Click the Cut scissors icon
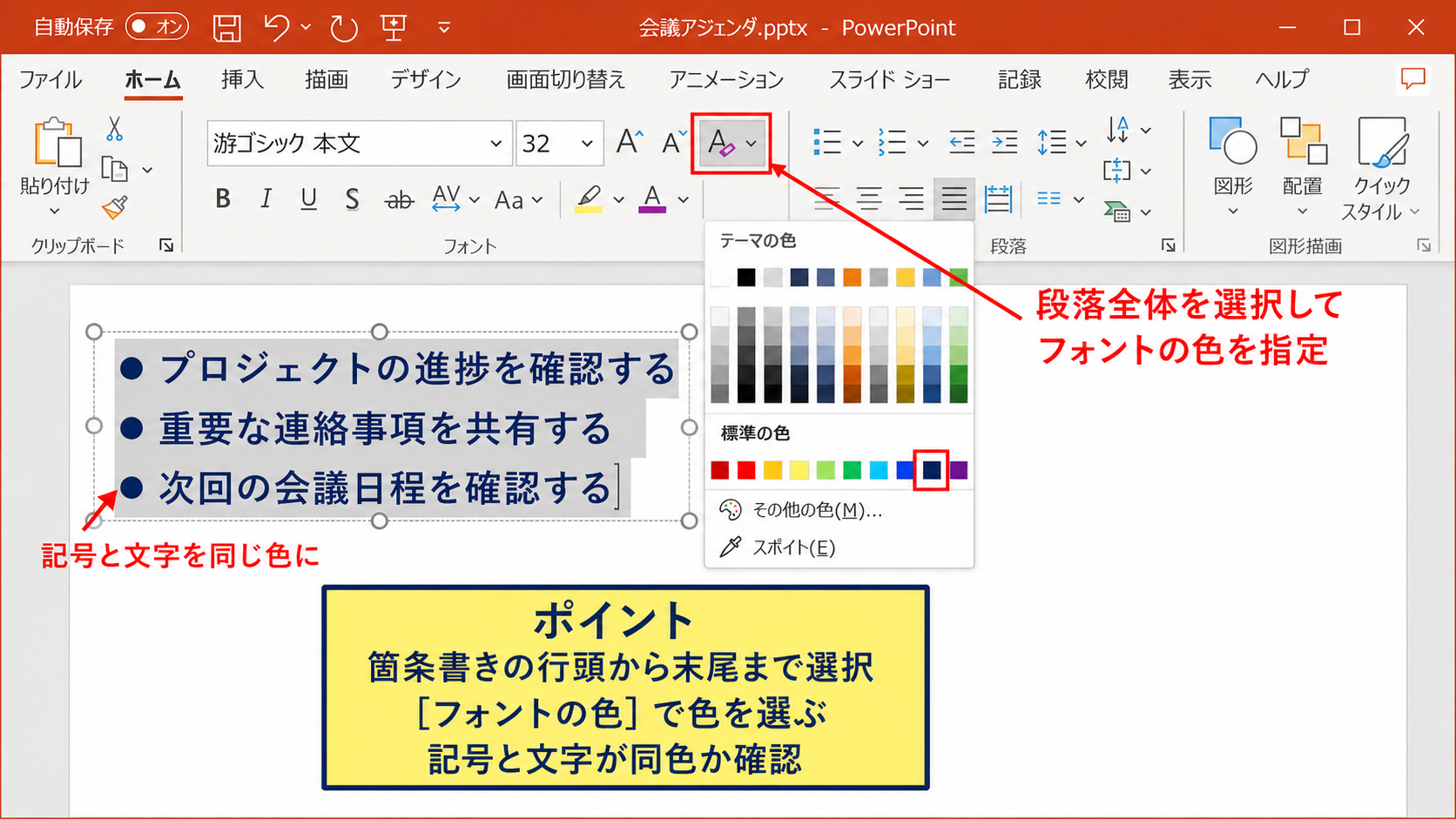 tap(114, 130)
